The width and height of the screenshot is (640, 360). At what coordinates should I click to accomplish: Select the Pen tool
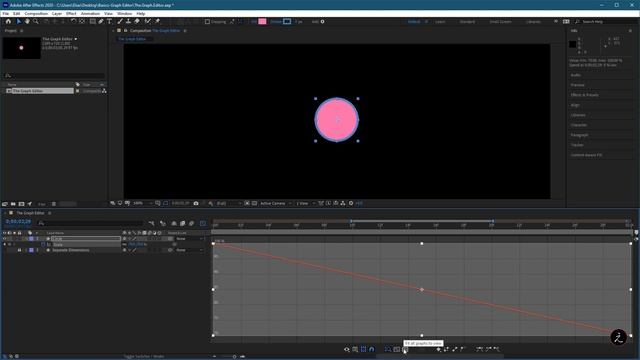click(x=101, y=21)
